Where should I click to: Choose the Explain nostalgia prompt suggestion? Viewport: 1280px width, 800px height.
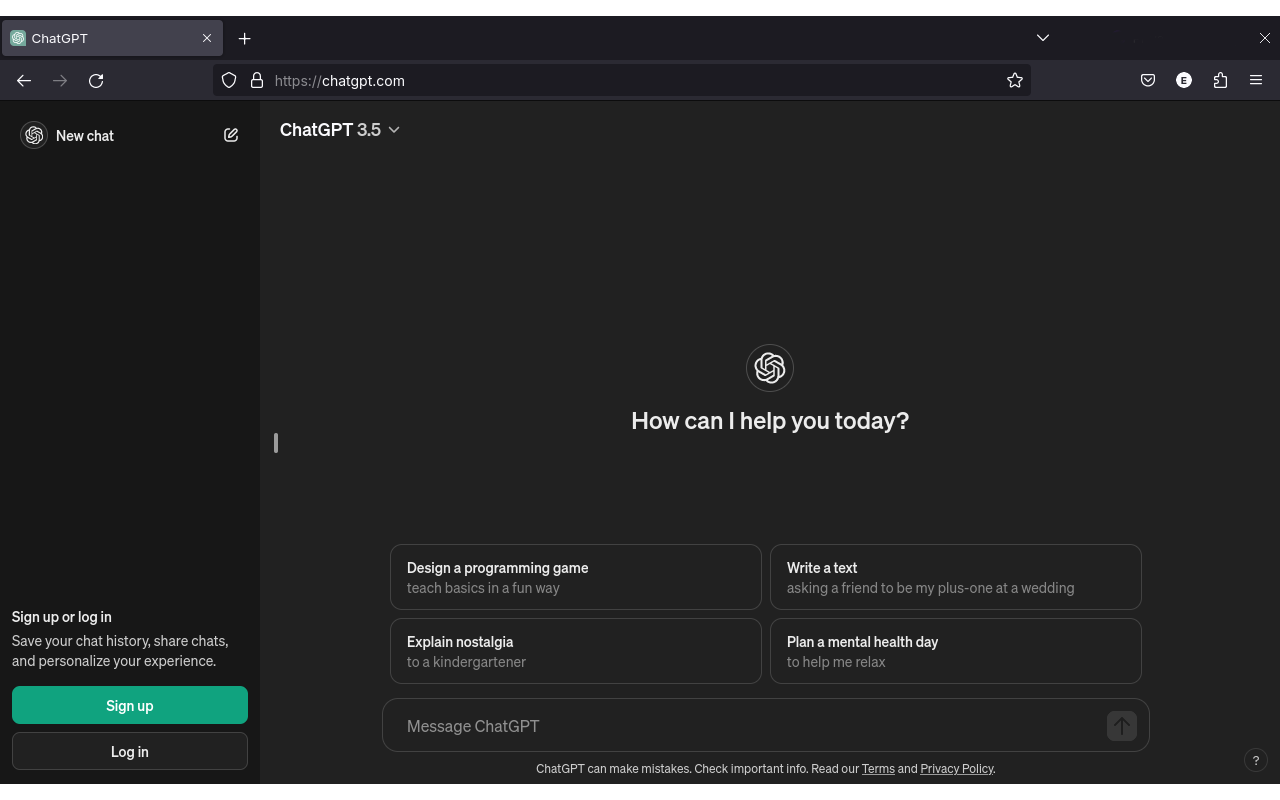click(x=575, y=651)
